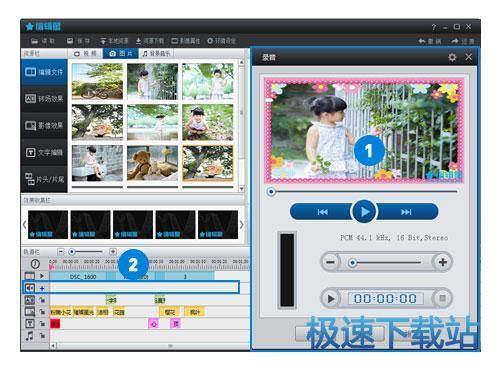Click the video track filmstrip icon
Image resolution: width=500 pixels, height=370 pixels.
pos(30,276)
